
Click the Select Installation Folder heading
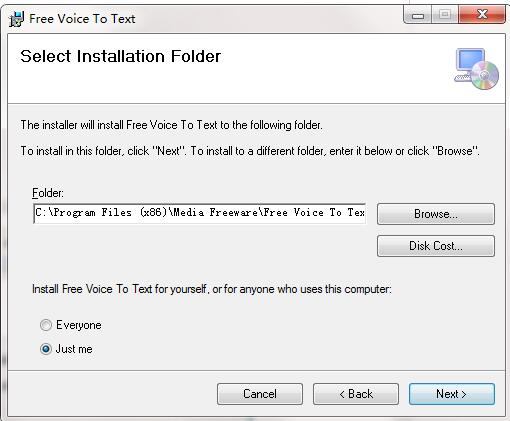[121, 56]
